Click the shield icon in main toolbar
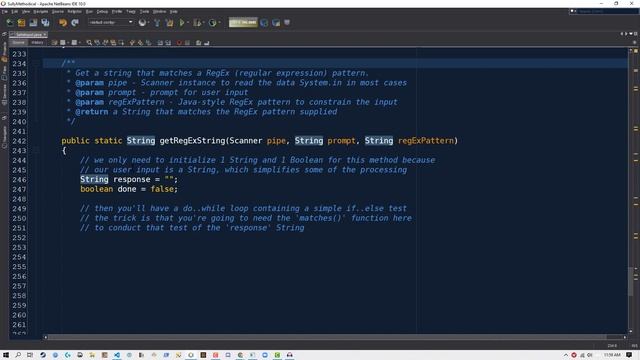The width and height of the screenshot is (640, 360). tap(287, 23)
